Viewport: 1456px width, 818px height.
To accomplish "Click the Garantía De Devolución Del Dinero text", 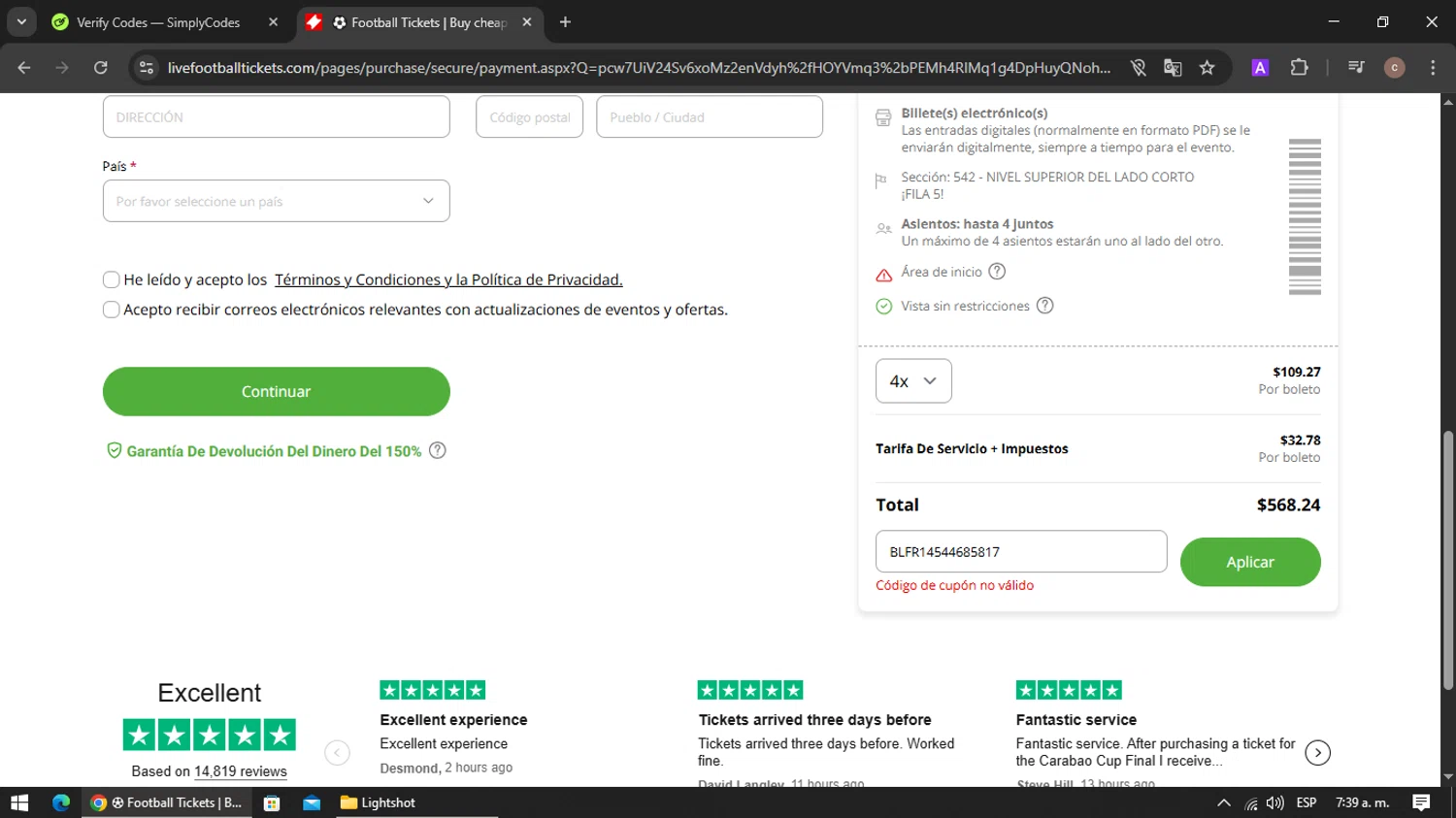I will tap(274, 451).
